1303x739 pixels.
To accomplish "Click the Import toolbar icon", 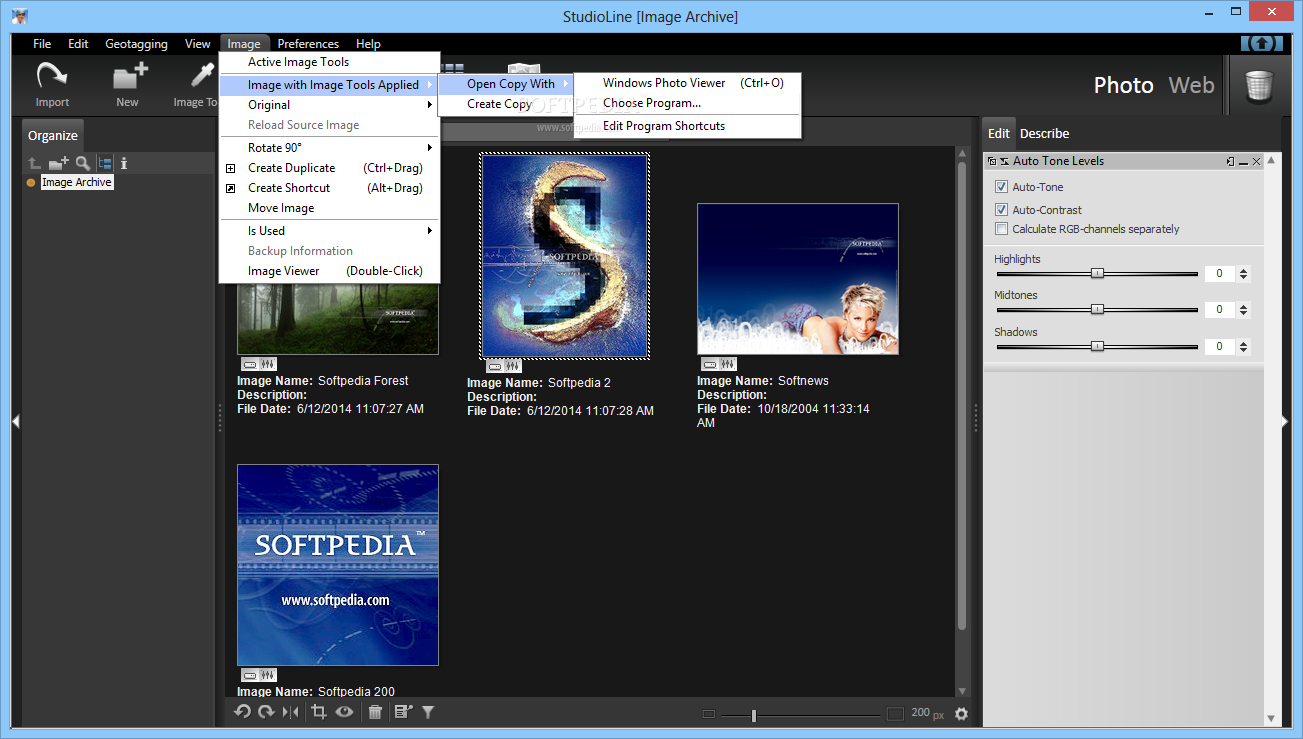I will (x=52, y=76).
